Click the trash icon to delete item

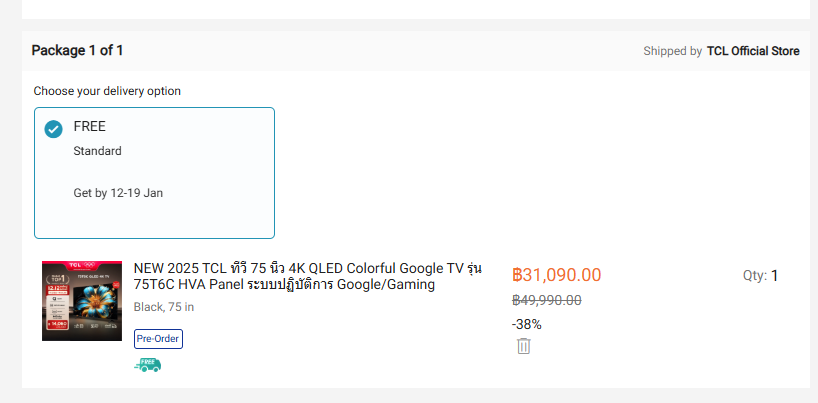point(523,346)
